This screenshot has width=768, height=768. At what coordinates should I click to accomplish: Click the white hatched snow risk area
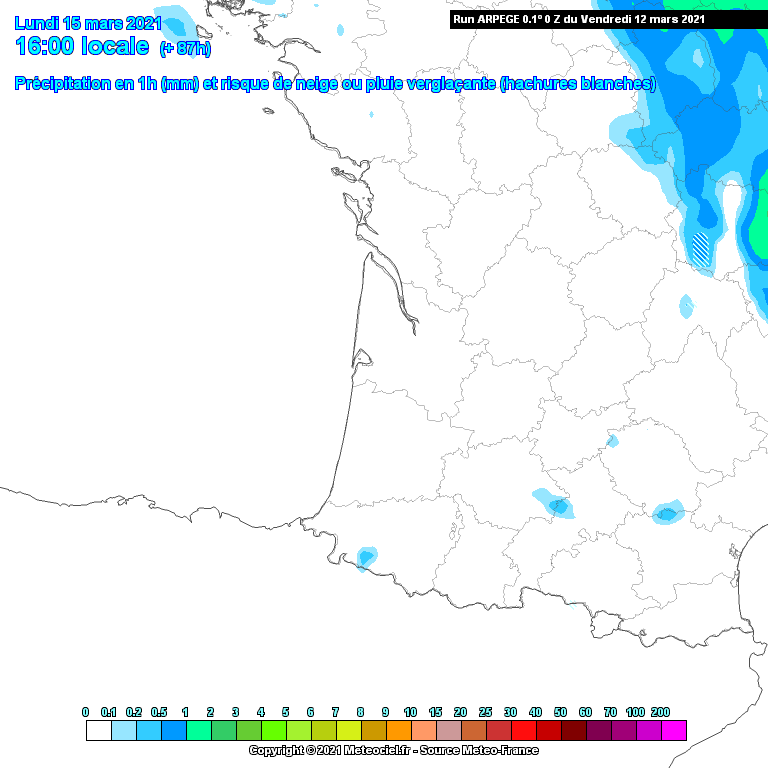click(x=702, y=247)
